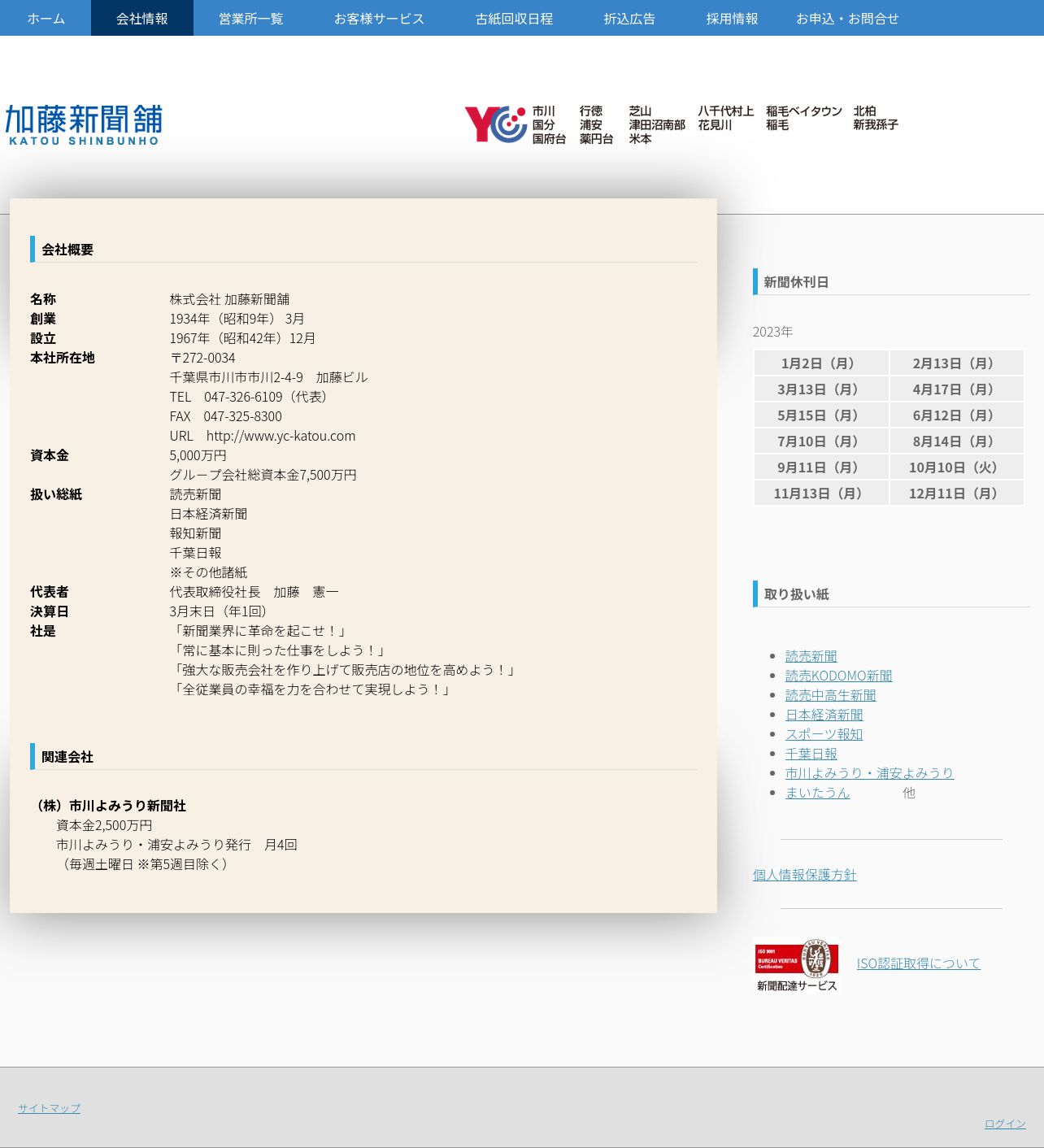Click the 芝山 branch name
The width and height of the screenshot is (1044, 1148).
640,111
